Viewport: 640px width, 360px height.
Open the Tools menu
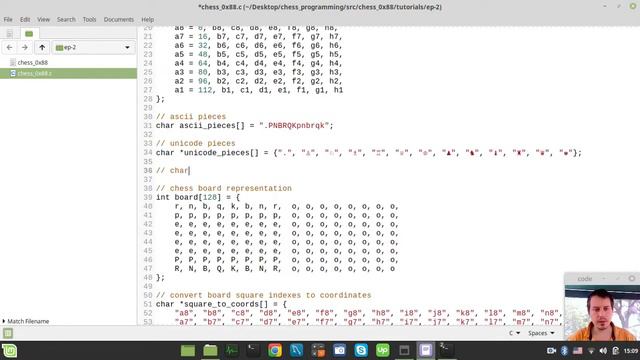point(89,20)
